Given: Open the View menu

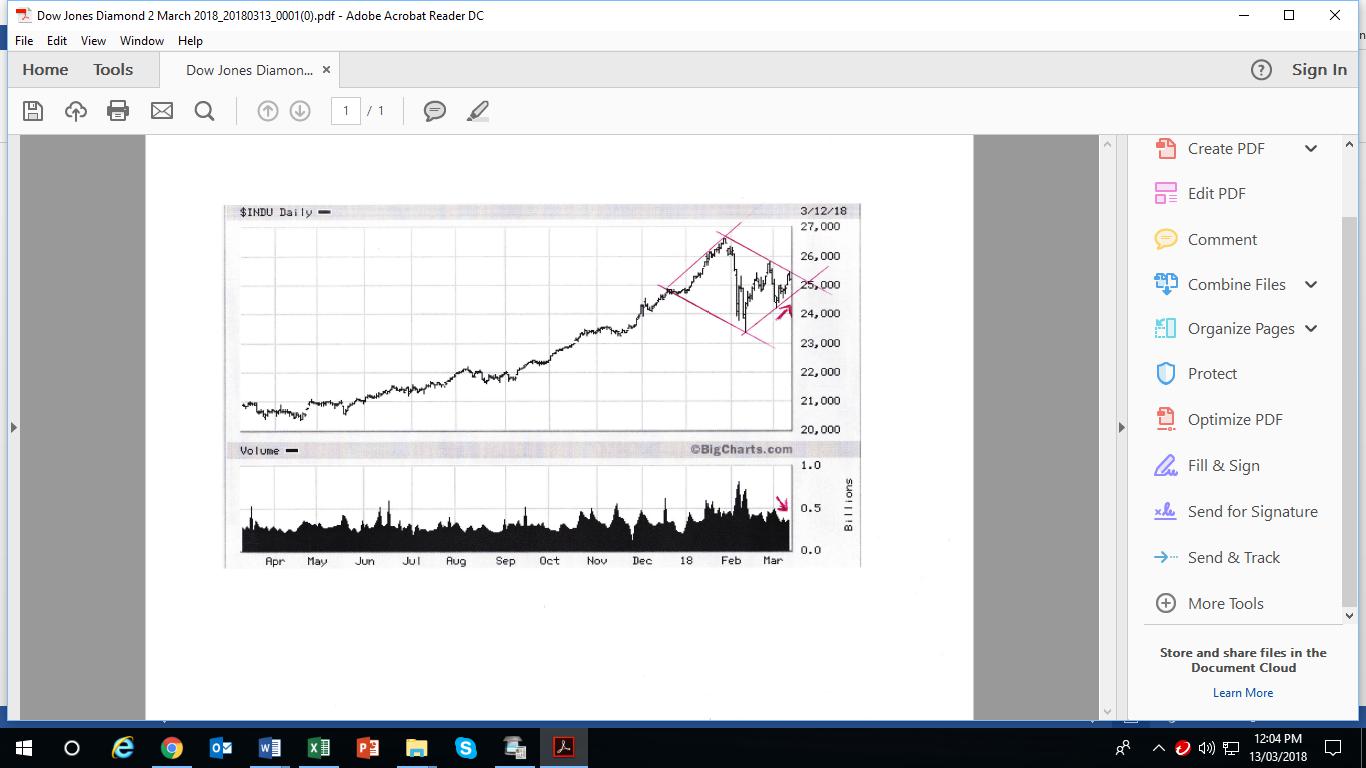Looking at the screenshot, I should click(x=93, y=41).
